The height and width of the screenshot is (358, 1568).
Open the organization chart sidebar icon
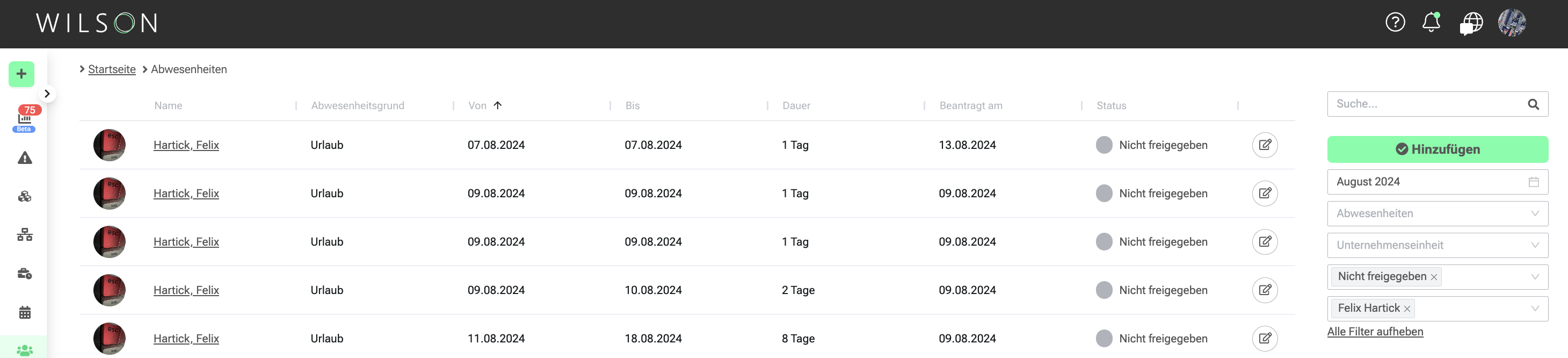tap(24, 235)
